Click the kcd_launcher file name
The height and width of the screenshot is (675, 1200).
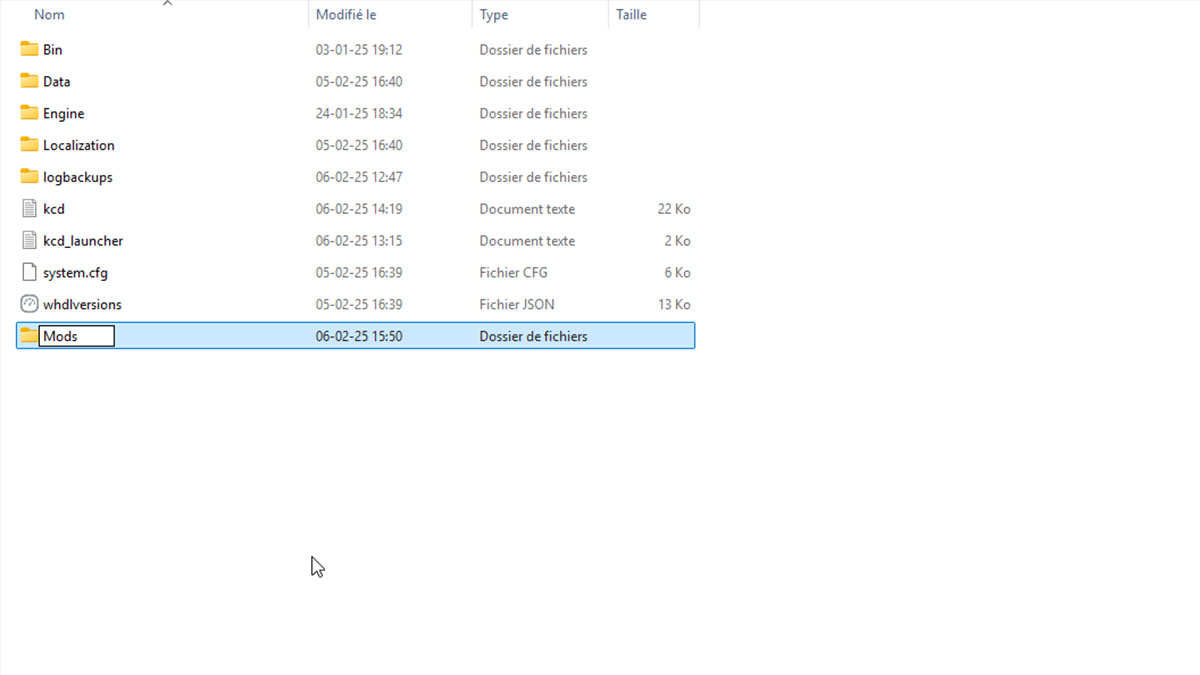(x=83, y=241)
